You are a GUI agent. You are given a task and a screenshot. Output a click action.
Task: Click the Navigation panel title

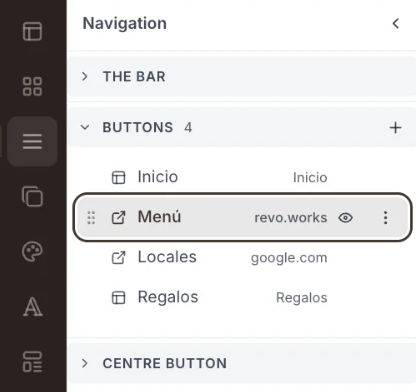pyautogui.click(x=125, y=23)
